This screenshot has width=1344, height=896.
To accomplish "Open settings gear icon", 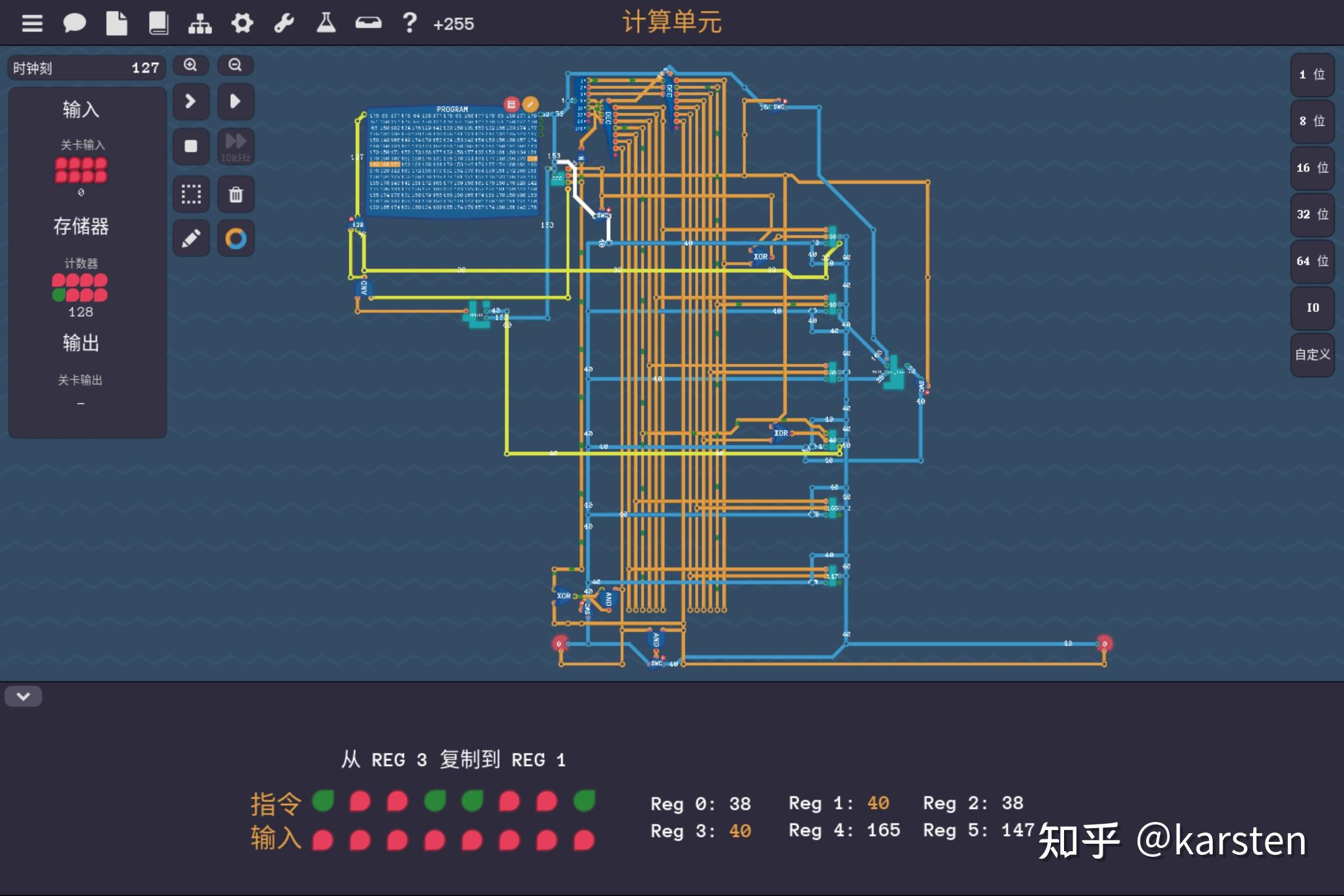I will pos(242,24).
